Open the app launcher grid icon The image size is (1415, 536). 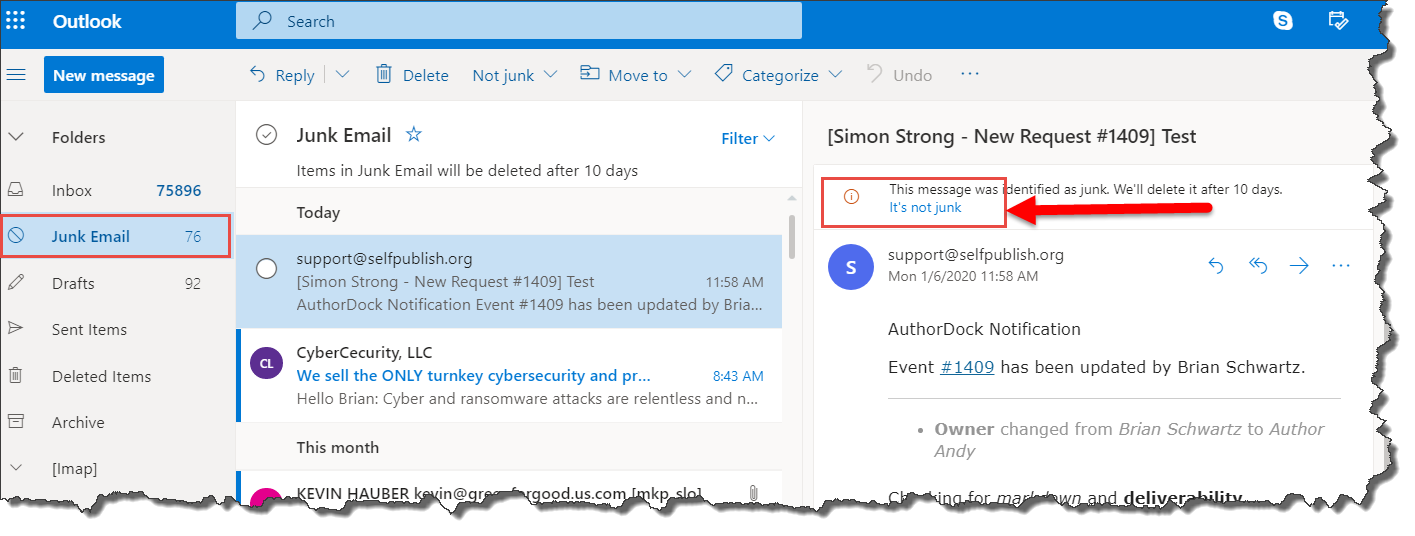[16, 20]
